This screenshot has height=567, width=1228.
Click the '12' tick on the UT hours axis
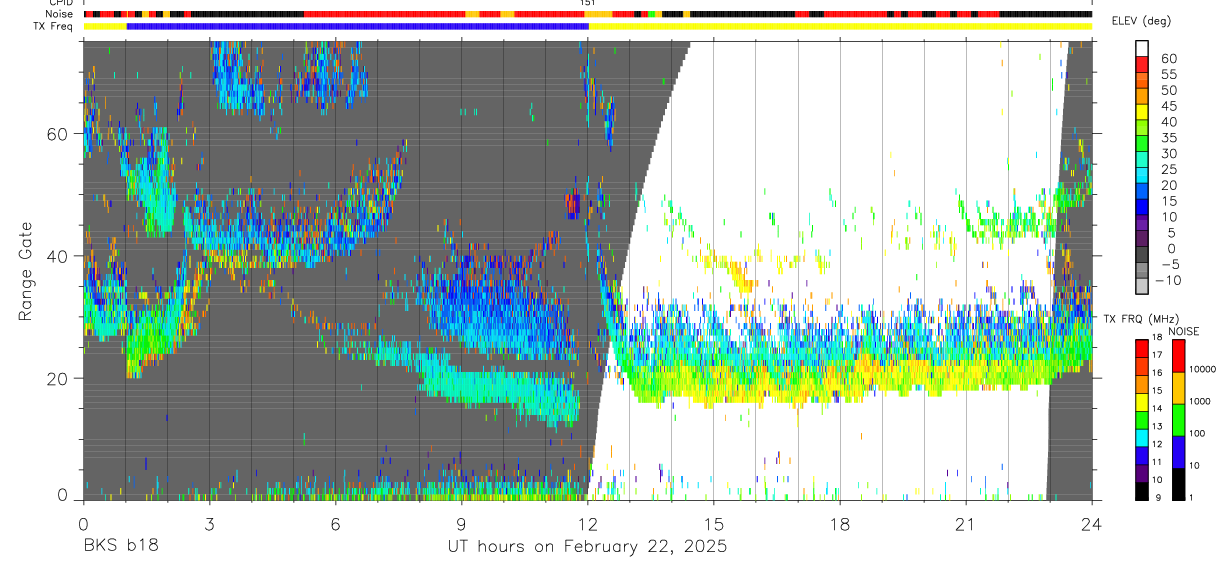pos(587,523)
